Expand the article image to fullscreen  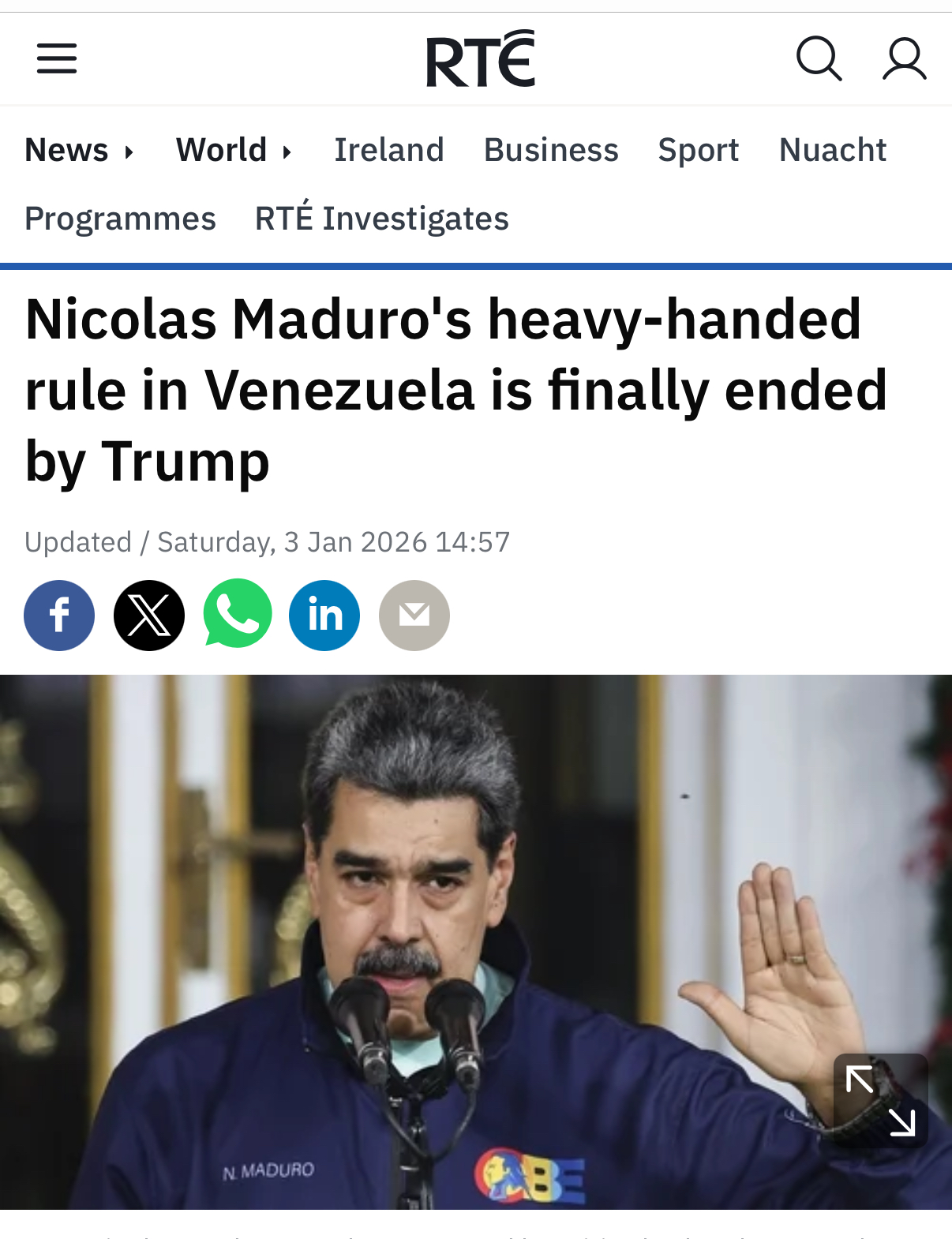pyautogui.click(x=881, y=1100)
